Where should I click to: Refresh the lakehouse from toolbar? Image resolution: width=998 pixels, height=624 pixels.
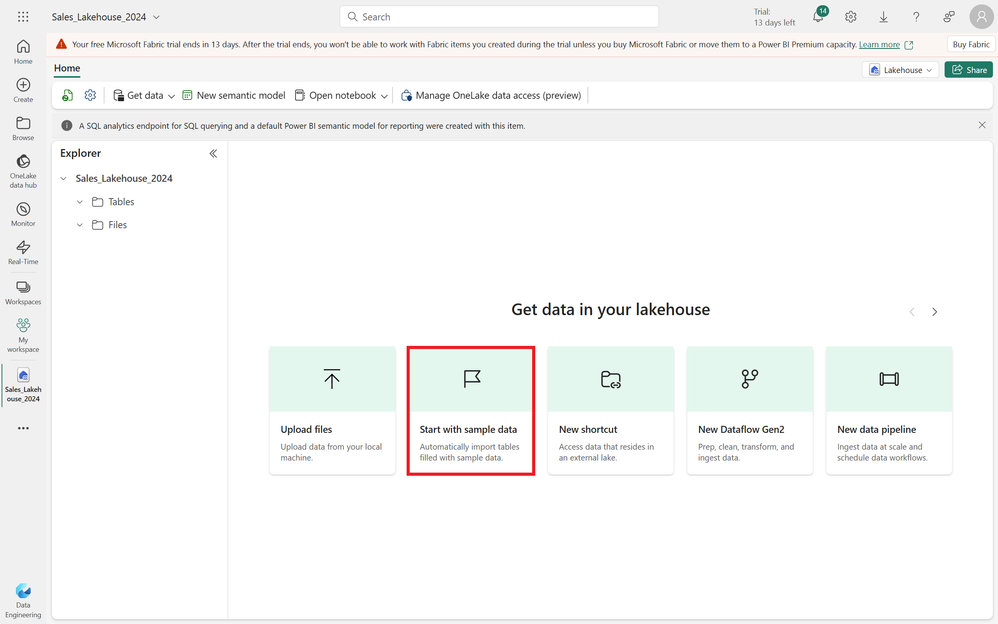[67, 96]
